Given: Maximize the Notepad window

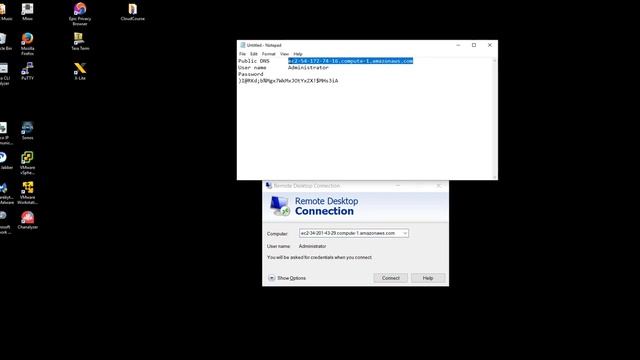Looking at the screenshot, I should 474,45.
